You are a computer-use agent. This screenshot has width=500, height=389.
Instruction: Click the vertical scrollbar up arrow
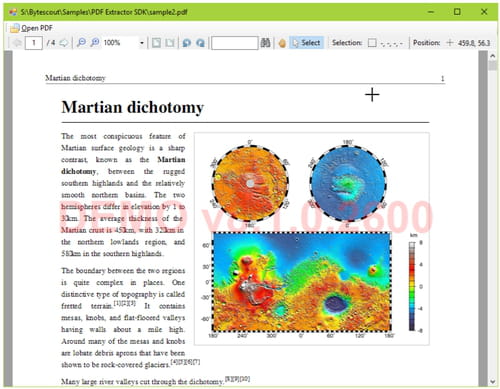click(x=493, y=56)
